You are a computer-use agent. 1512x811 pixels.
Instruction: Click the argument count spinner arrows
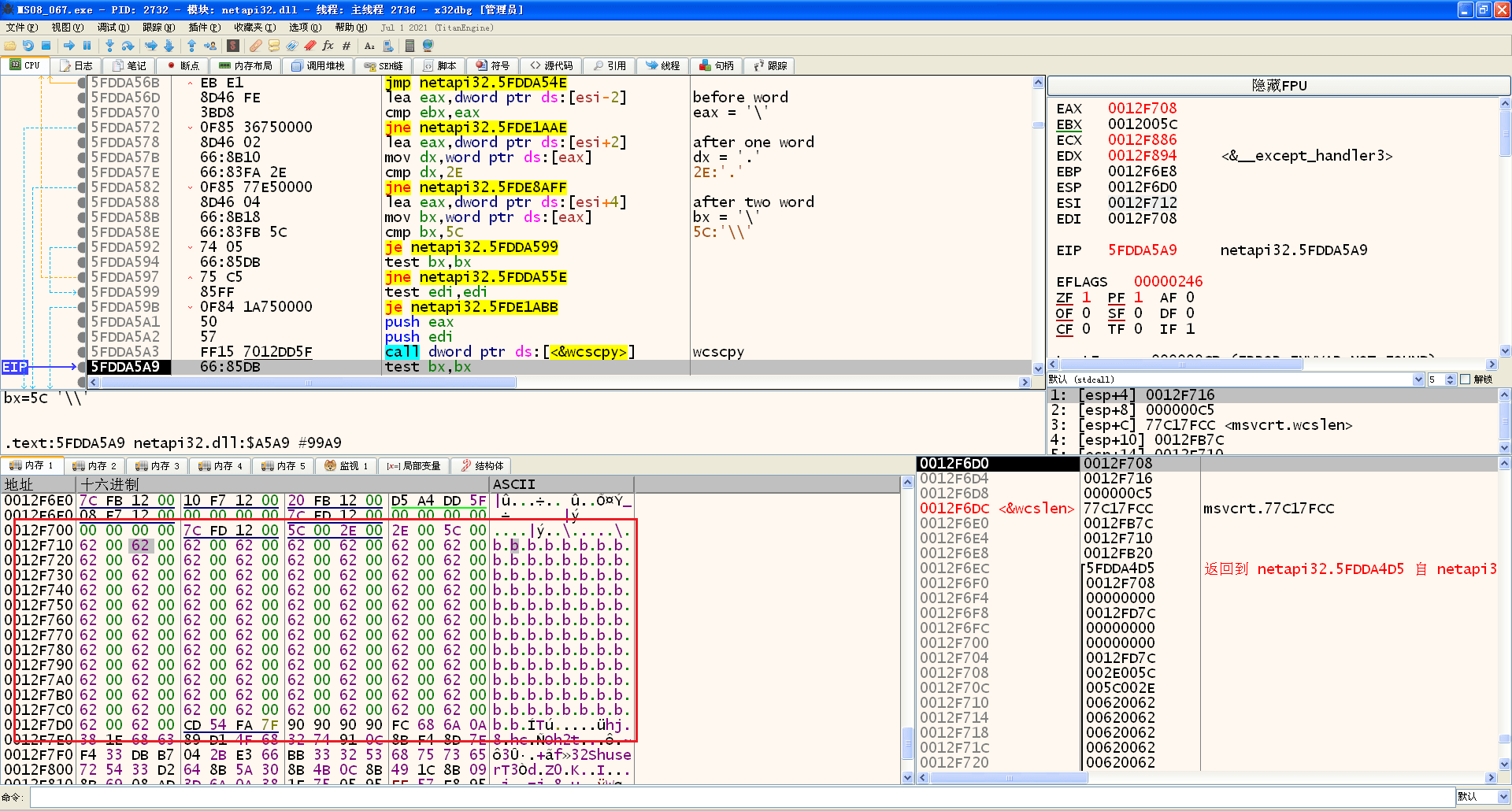coord(1450,380)
